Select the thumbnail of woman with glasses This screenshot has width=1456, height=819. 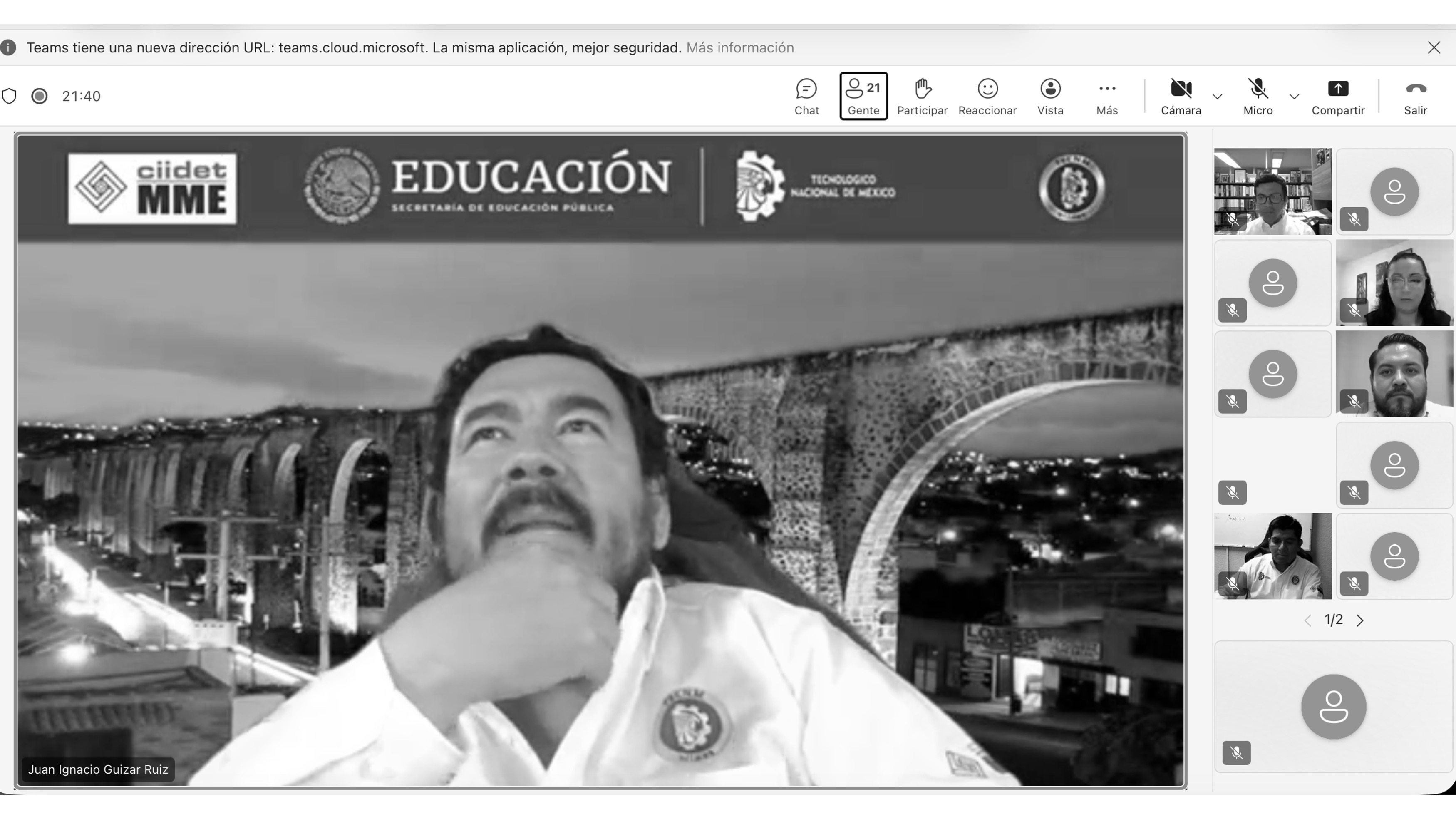tap(1394, 283)
